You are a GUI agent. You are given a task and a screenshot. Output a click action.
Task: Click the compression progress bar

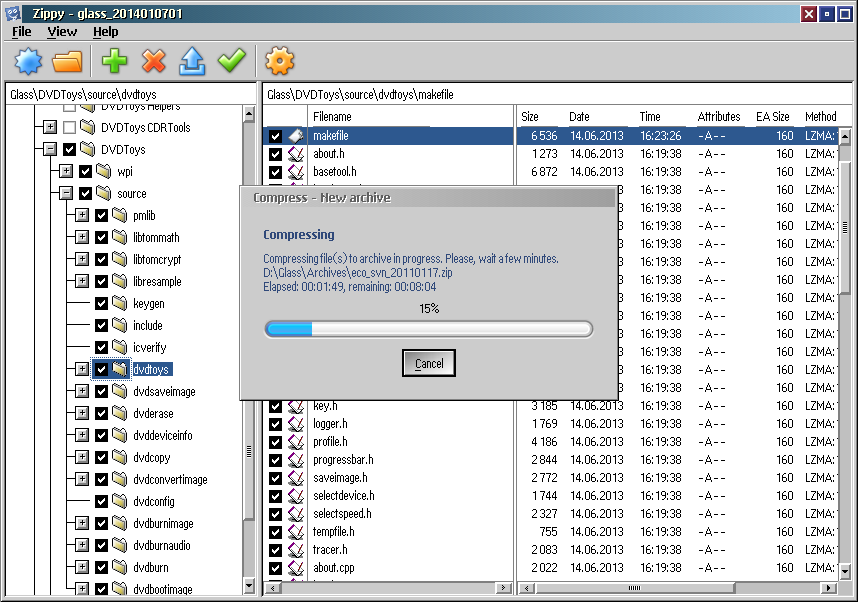[428, 329]
